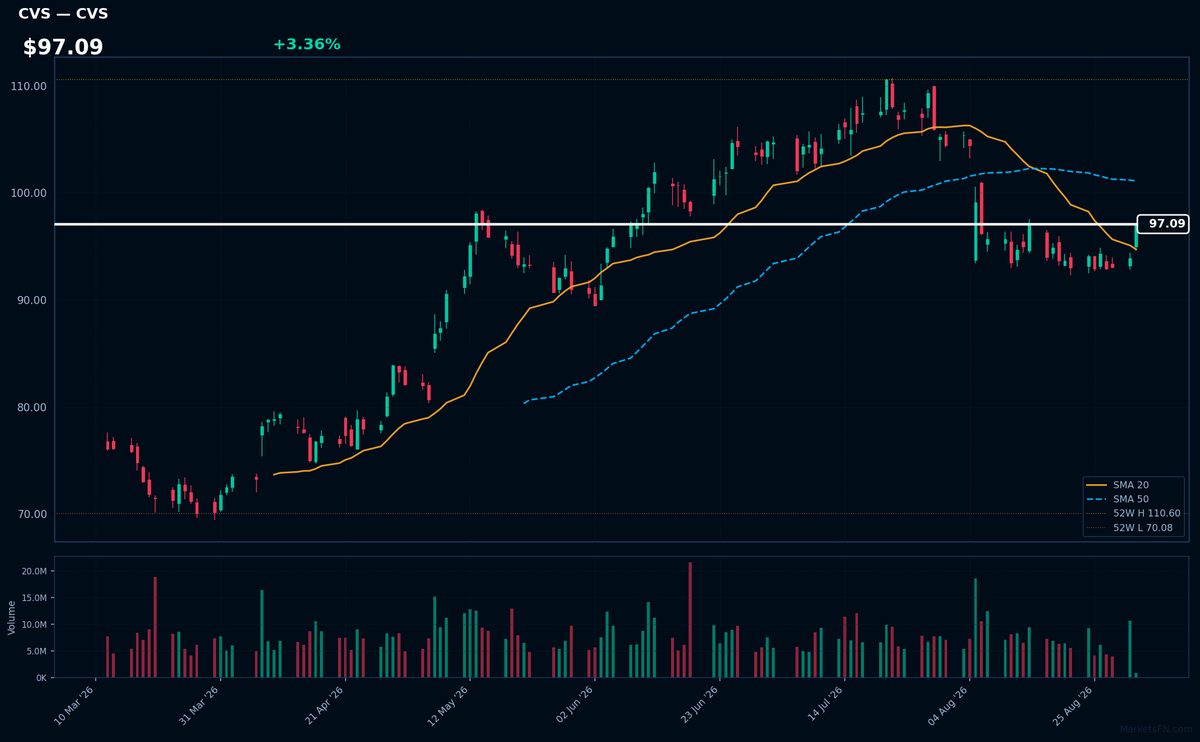Click the 0K volume axis label

[42, 678]
